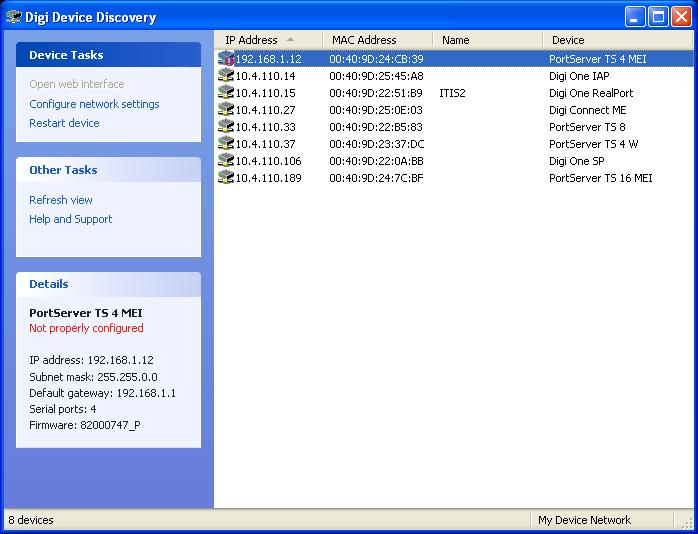698x534 pixels.
Task: Select the Digi One RealPort ITIS2 row
Action: [453, 93]
